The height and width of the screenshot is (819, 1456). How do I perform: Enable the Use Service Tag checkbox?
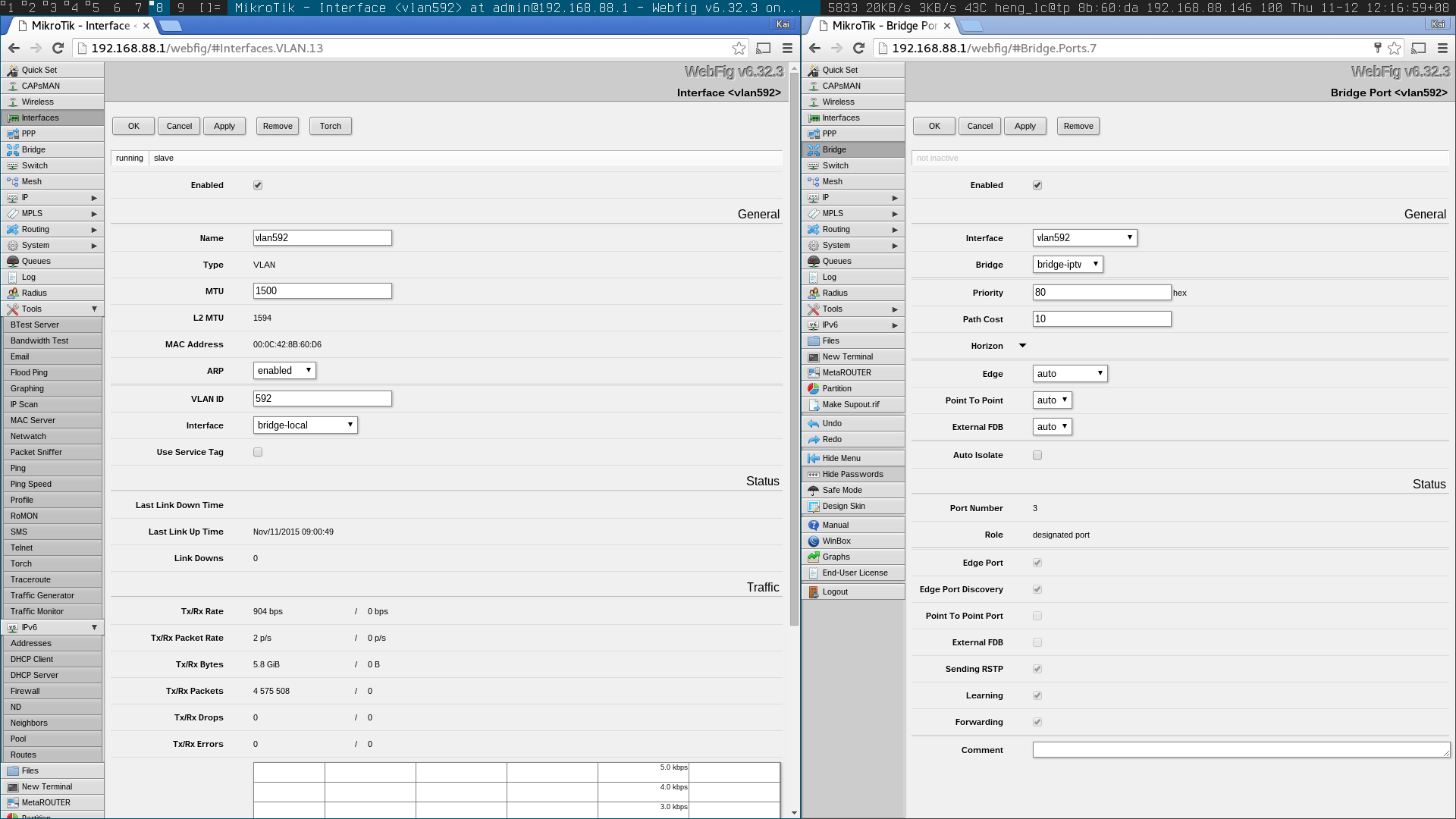point(258,452)
